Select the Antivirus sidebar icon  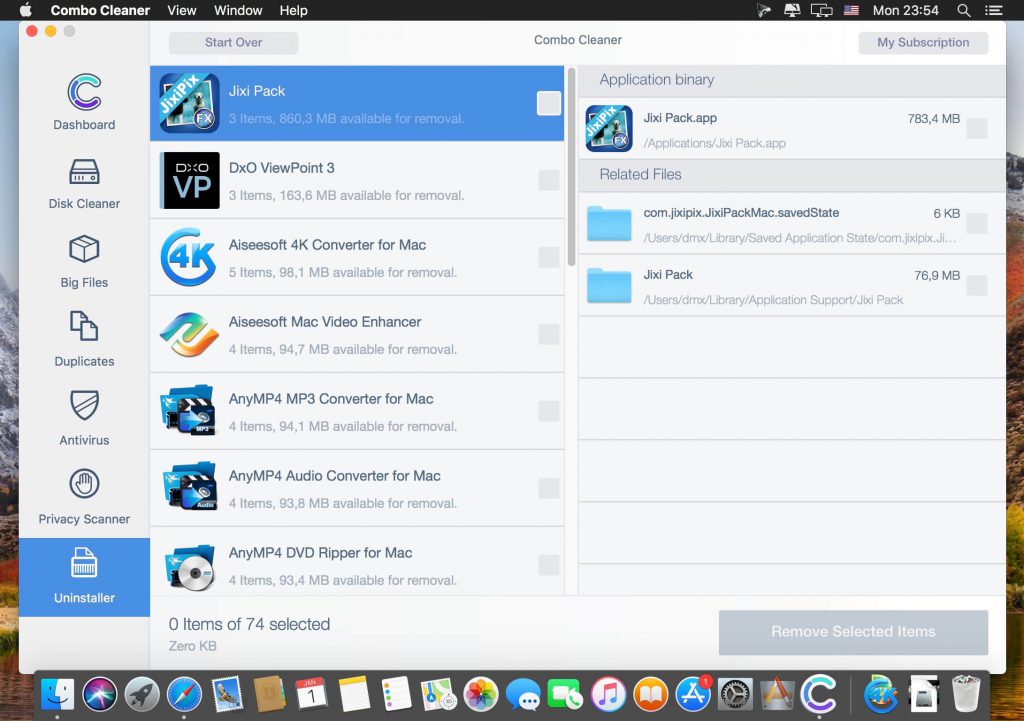click(x=84, y=418)
